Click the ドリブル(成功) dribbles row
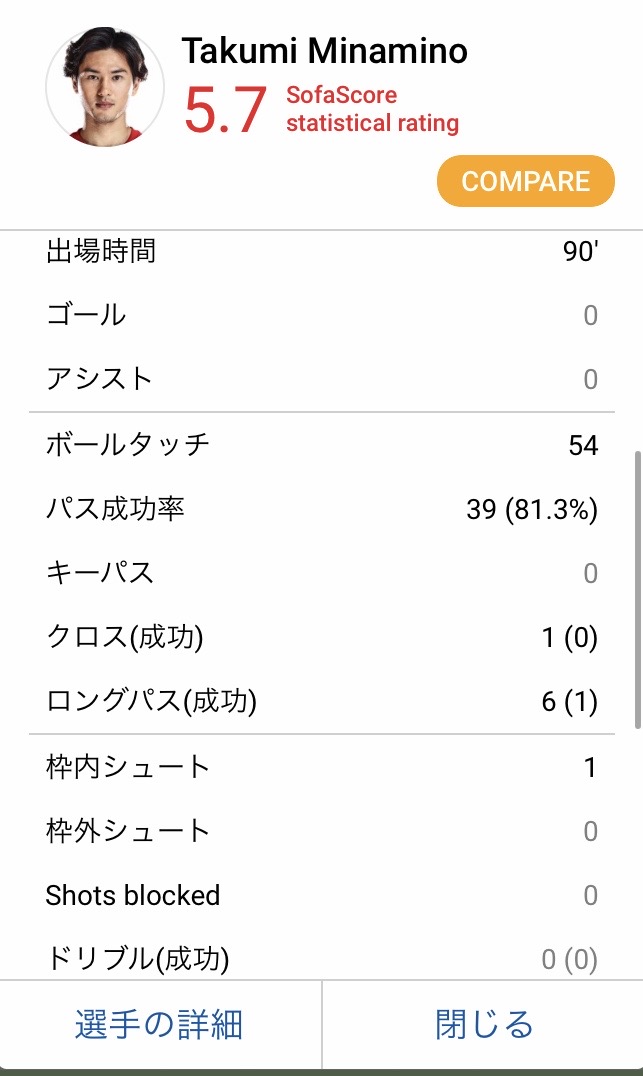Image resolution: width=643 pixels, height=1076 pixels. click(321, 959)
